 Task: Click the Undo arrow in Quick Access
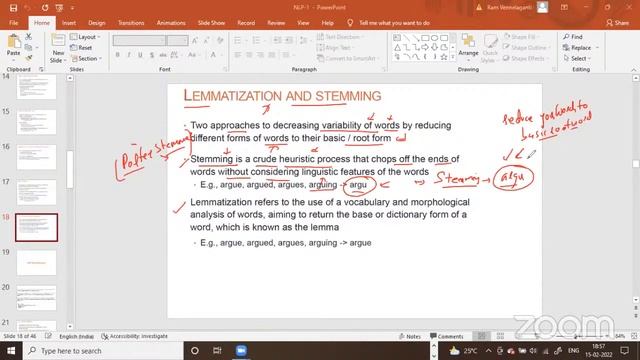(28, 8)
